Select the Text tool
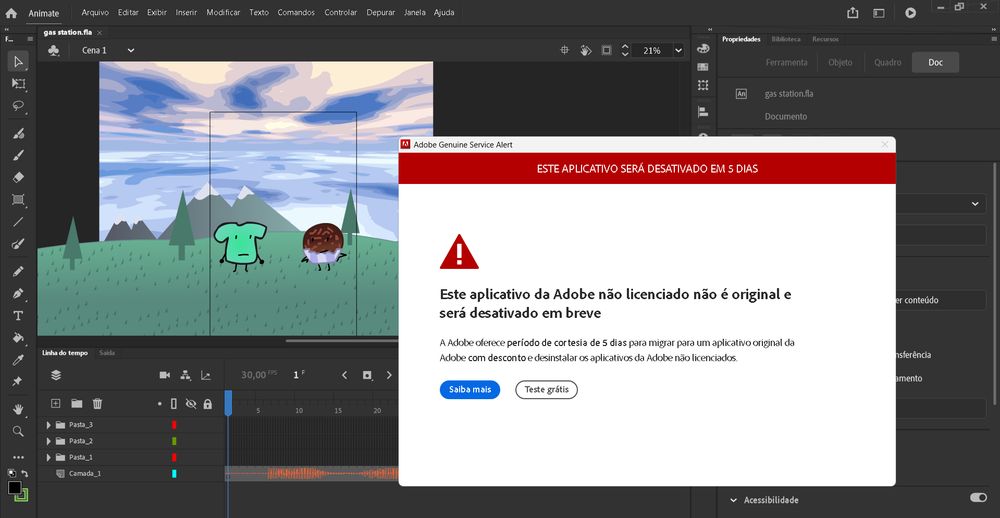 coord(18,315)
